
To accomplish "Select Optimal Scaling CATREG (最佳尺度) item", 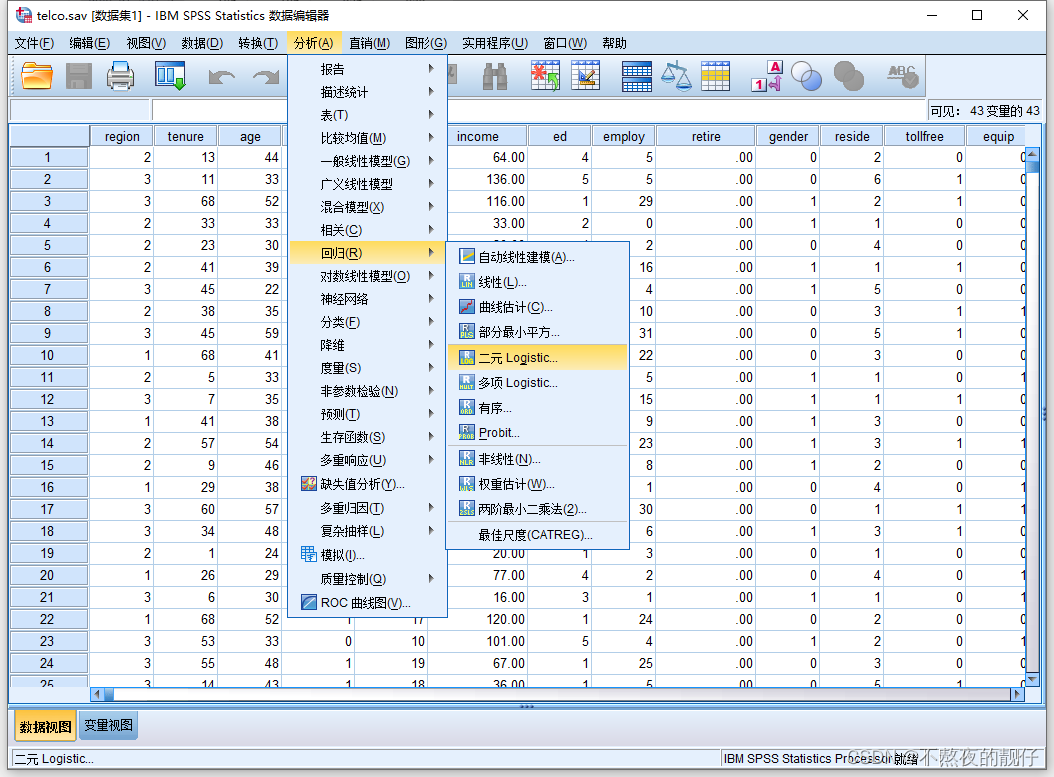I will tap(537, 535).
